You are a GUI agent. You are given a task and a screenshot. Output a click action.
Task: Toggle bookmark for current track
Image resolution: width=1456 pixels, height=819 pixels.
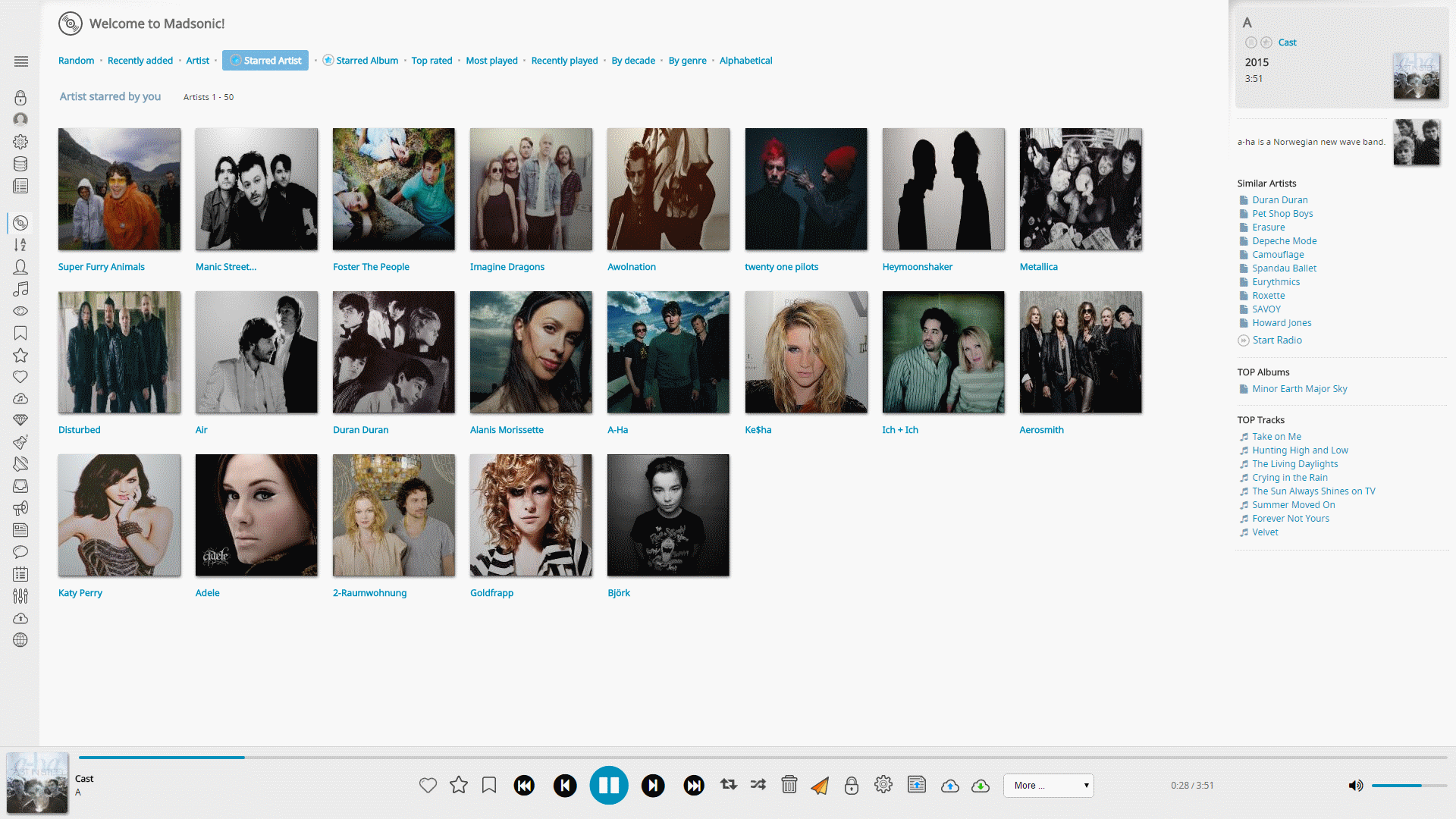pyautogui.click(x=489, y=785)
